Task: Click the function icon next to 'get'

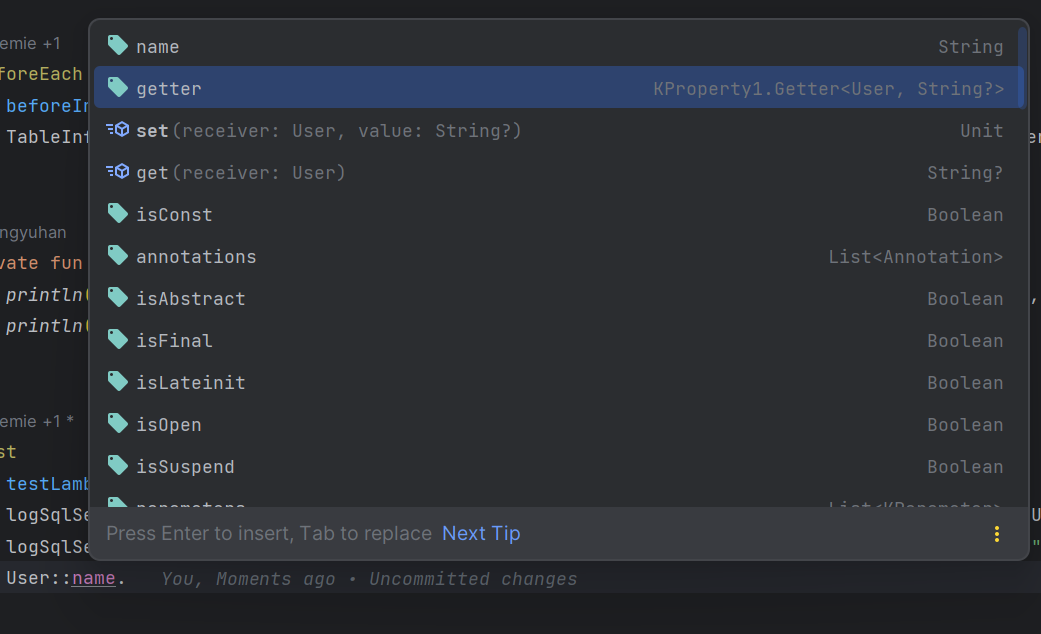Action: [x=118, y=172]
